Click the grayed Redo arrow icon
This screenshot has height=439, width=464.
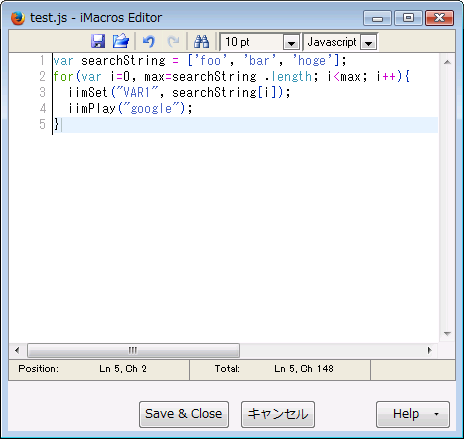173,42
